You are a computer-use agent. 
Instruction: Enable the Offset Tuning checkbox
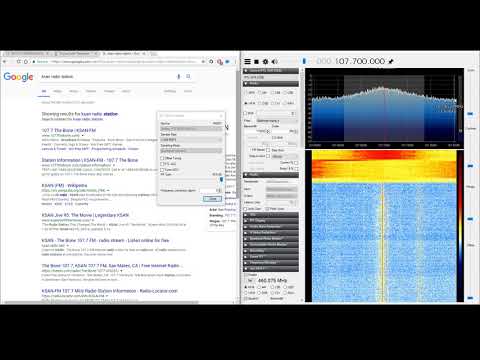[x=162, y=158]
